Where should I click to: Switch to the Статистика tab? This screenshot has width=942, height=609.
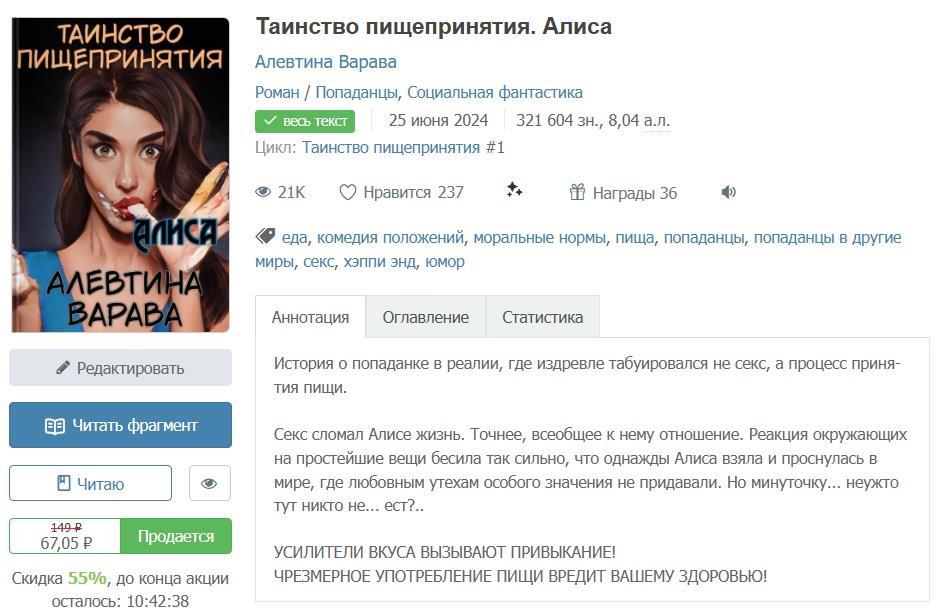[x=542, y=317]
